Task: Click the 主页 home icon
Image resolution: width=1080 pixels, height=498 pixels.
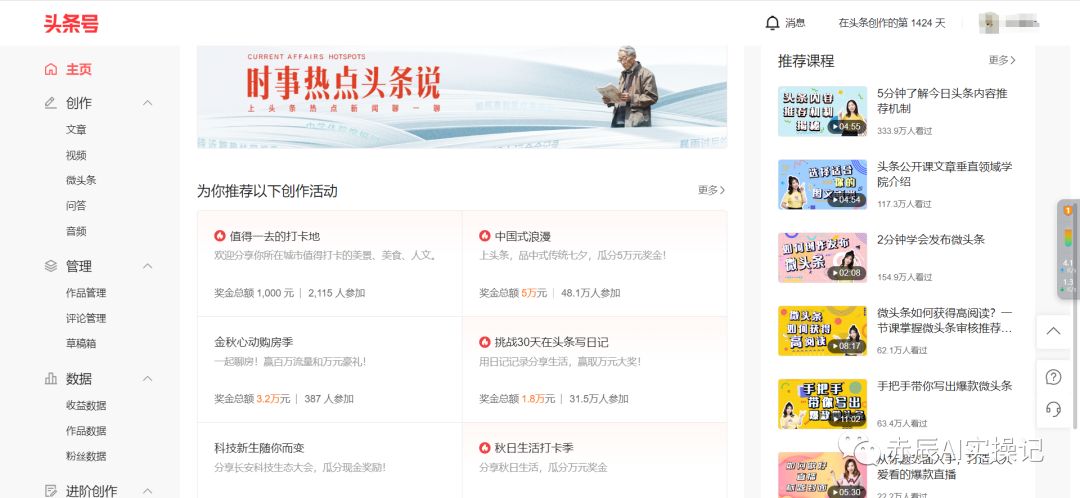Action: click(x=50, y=69)
